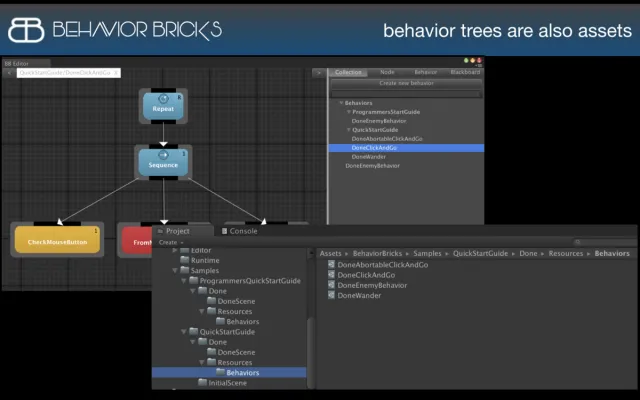Collapse ProgrammersStartGuide group in Collection panel

(349, 112)
